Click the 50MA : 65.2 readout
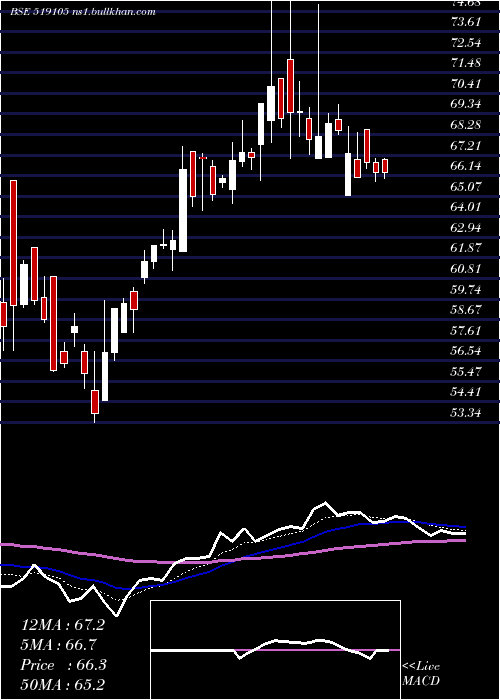Screen dimensions: 500x700 click(x=63, y=685)
